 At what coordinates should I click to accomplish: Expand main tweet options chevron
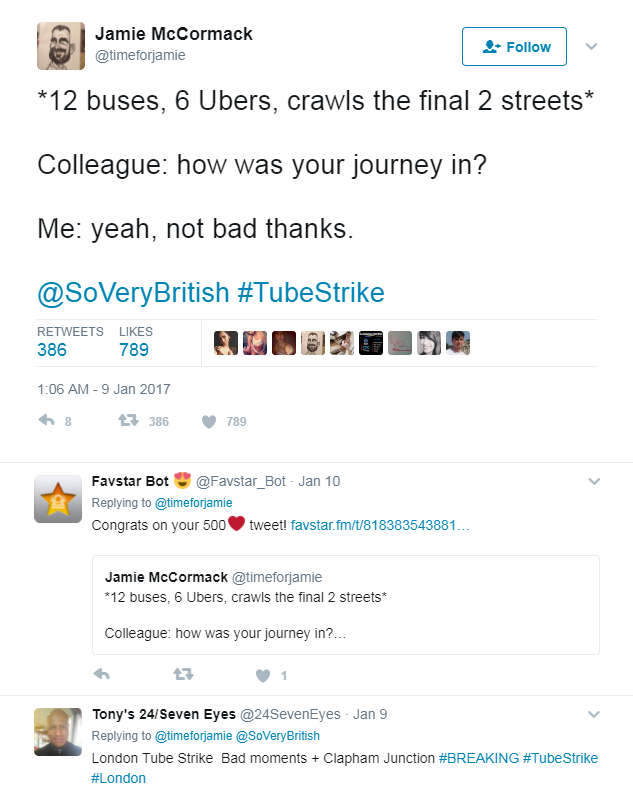pyautogui.click(x=591, y=46)
